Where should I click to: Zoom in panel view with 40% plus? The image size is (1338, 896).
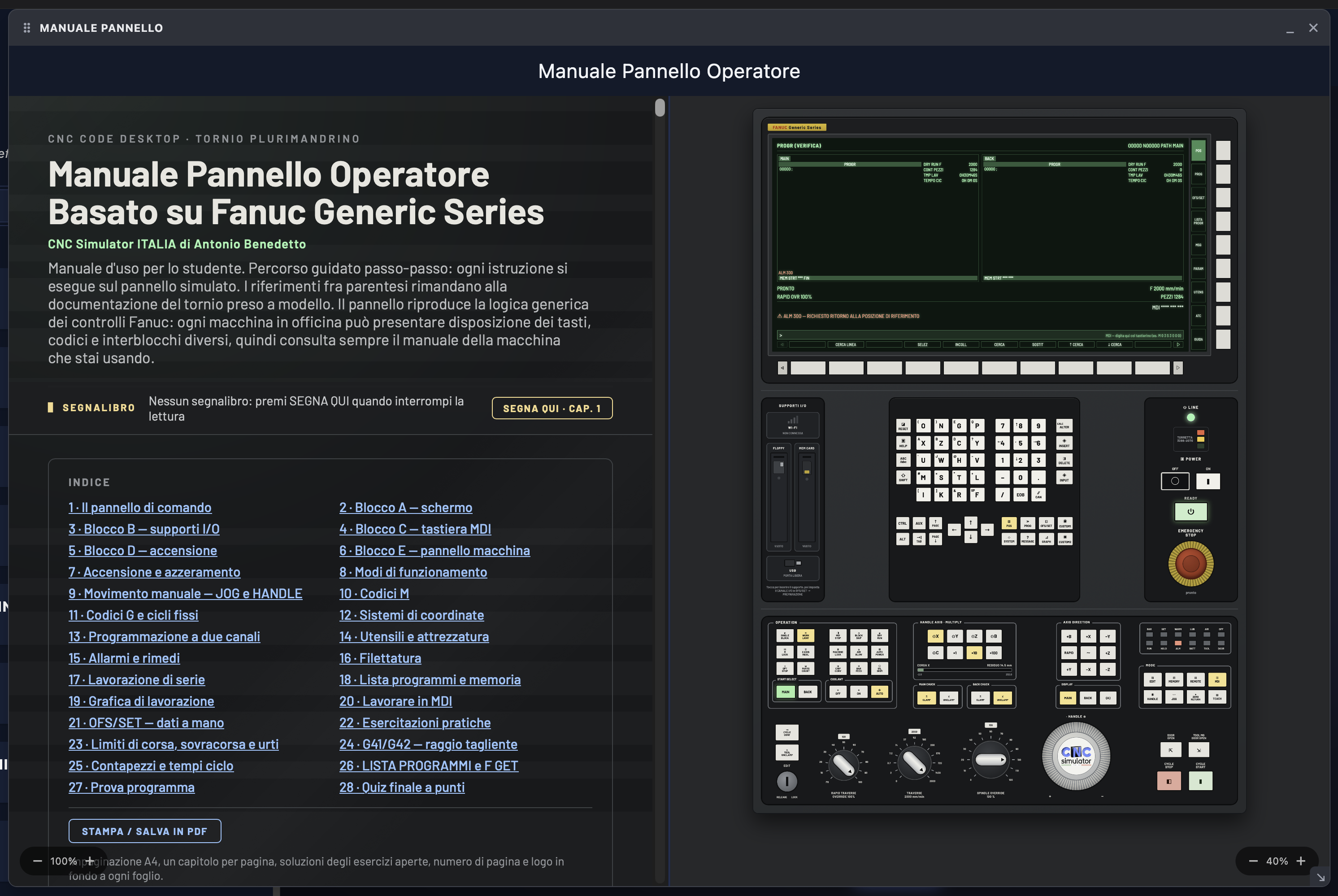click(1301, 861)
